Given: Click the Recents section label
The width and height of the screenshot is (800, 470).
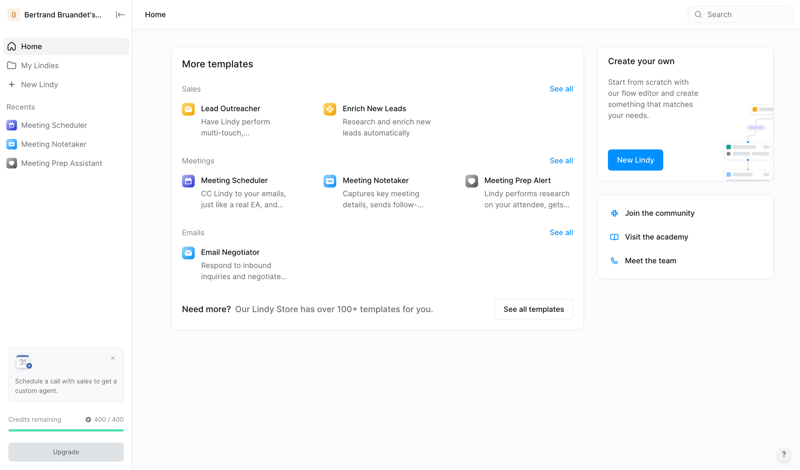Looking at the screenshot, I should click(x=20, y=107).
